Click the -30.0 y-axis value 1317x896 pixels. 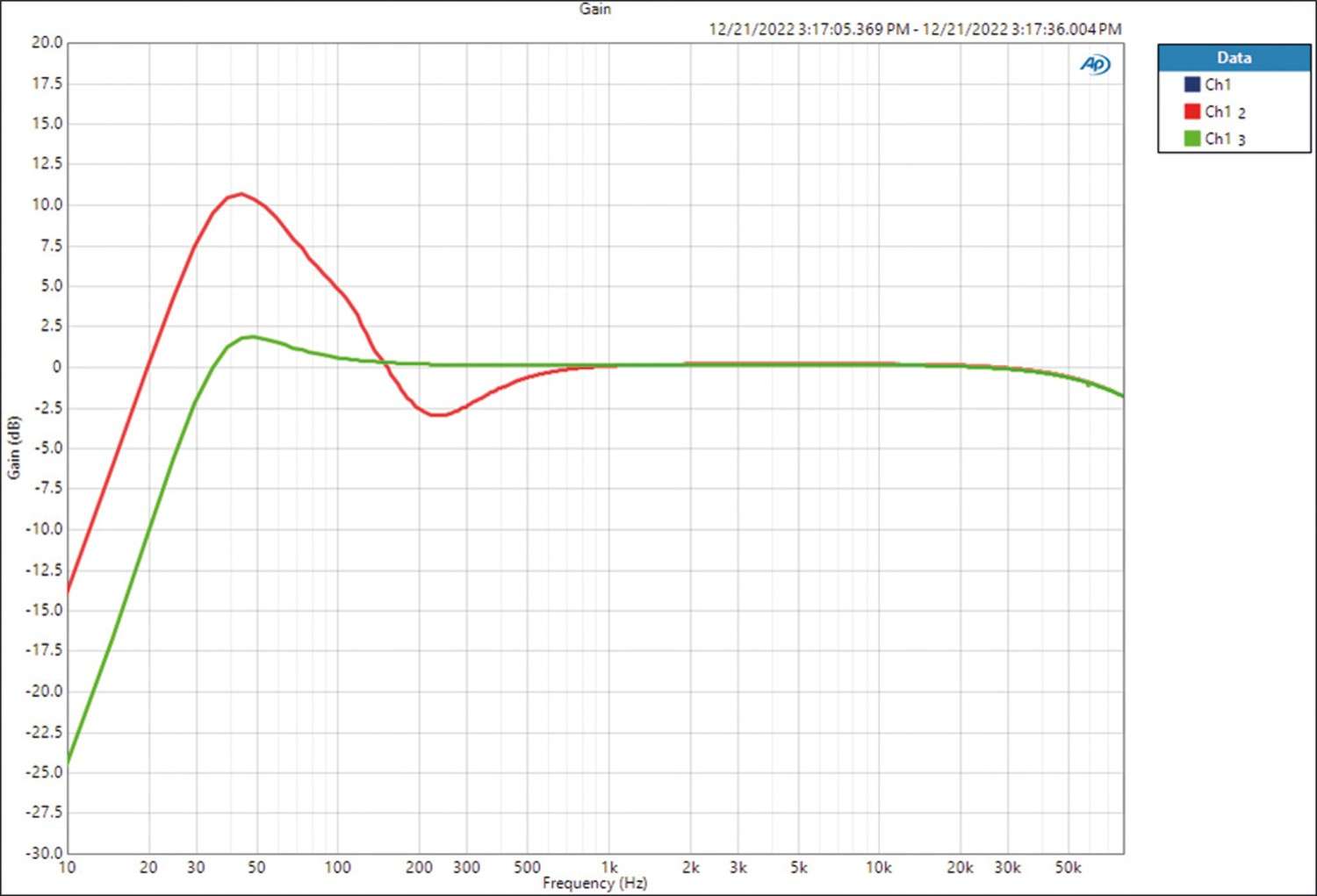[x=44, y=853]
